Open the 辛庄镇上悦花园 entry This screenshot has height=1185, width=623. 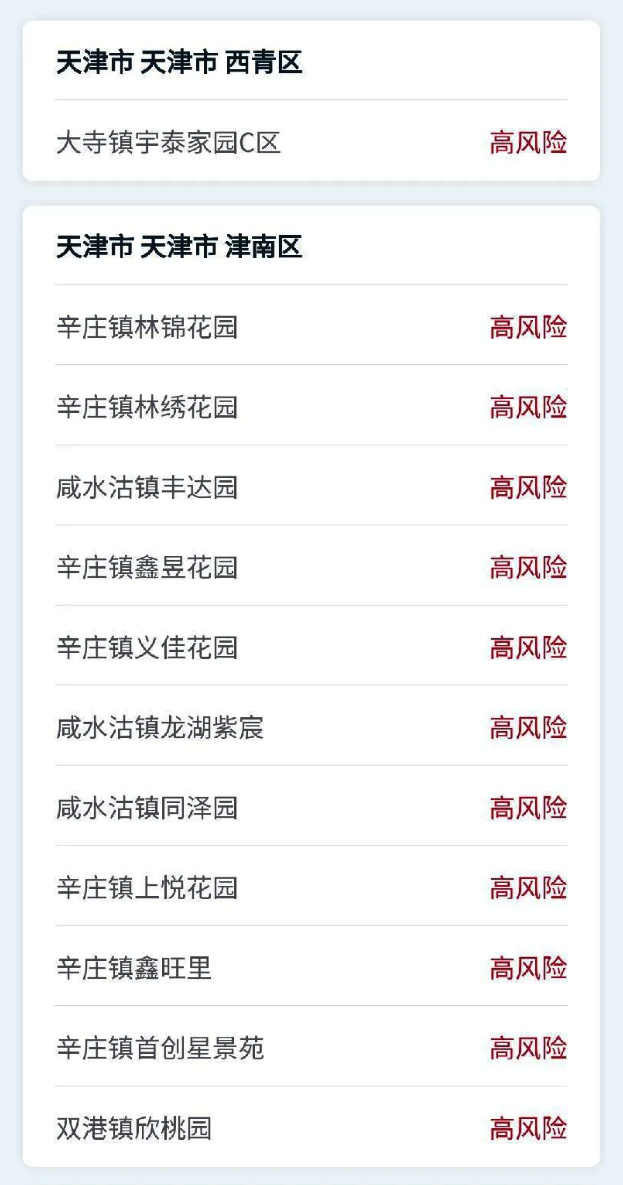tap(311, 888)
